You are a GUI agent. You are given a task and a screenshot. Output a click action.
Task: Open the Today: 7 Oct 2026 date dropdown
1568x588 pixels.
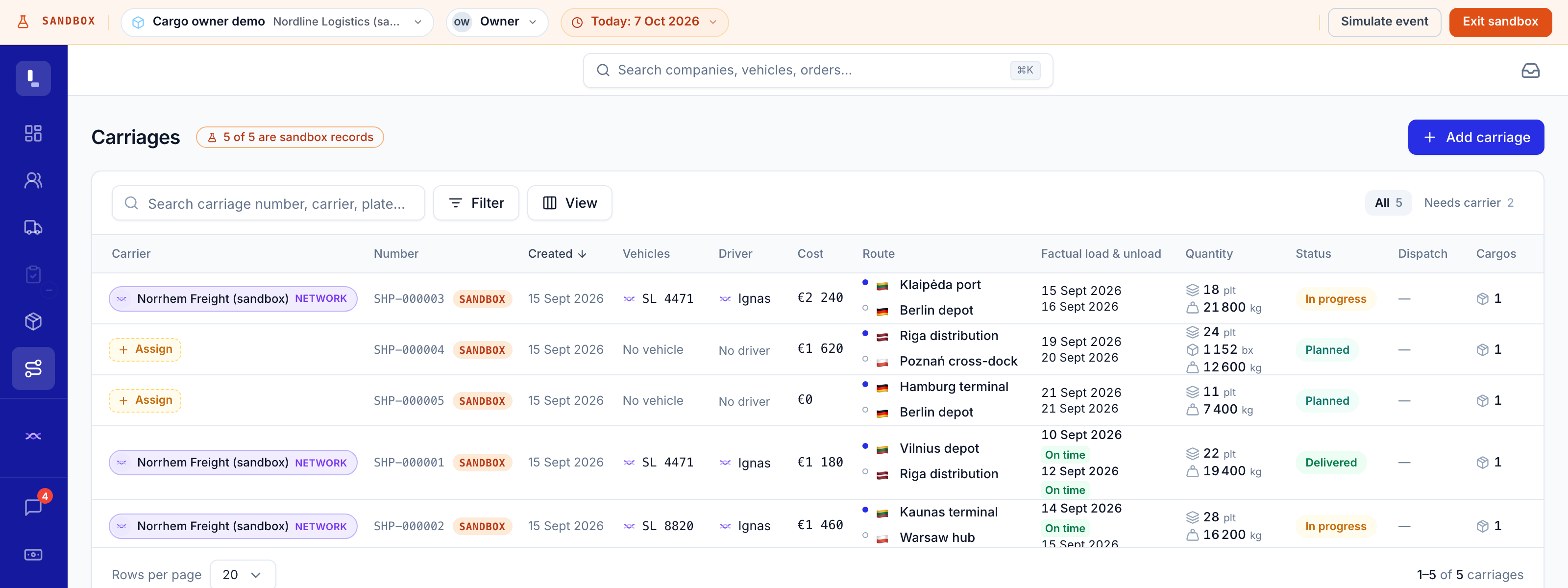coord(645,22)
